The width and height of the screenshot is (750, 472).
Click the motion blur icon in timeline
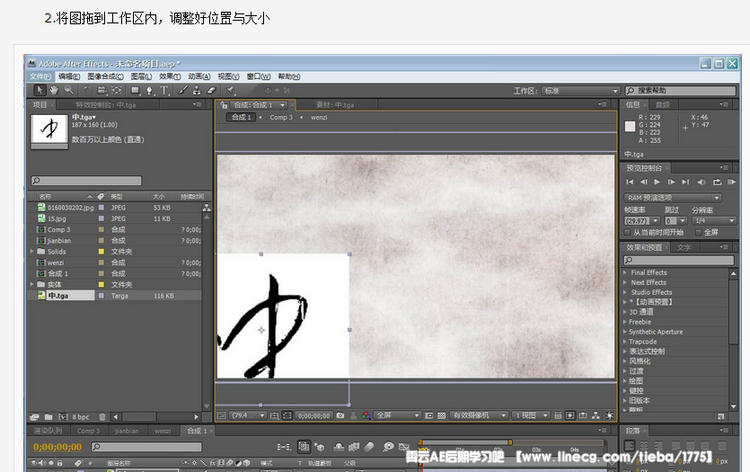click(x=369, y=447)
